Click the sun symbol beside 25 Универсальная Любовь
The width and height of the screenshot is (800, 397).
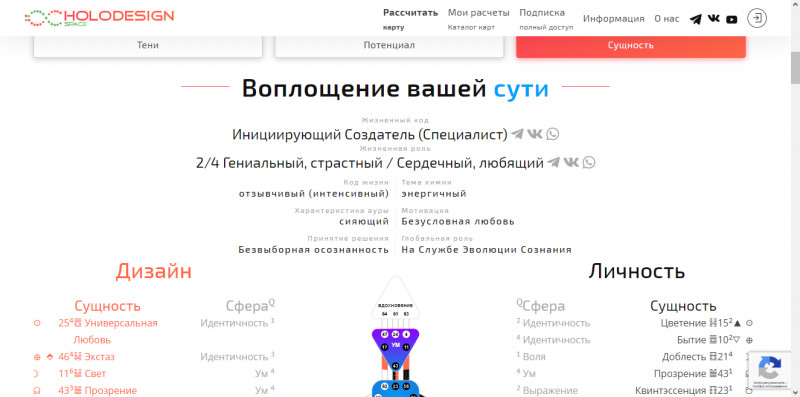(37, 323)
